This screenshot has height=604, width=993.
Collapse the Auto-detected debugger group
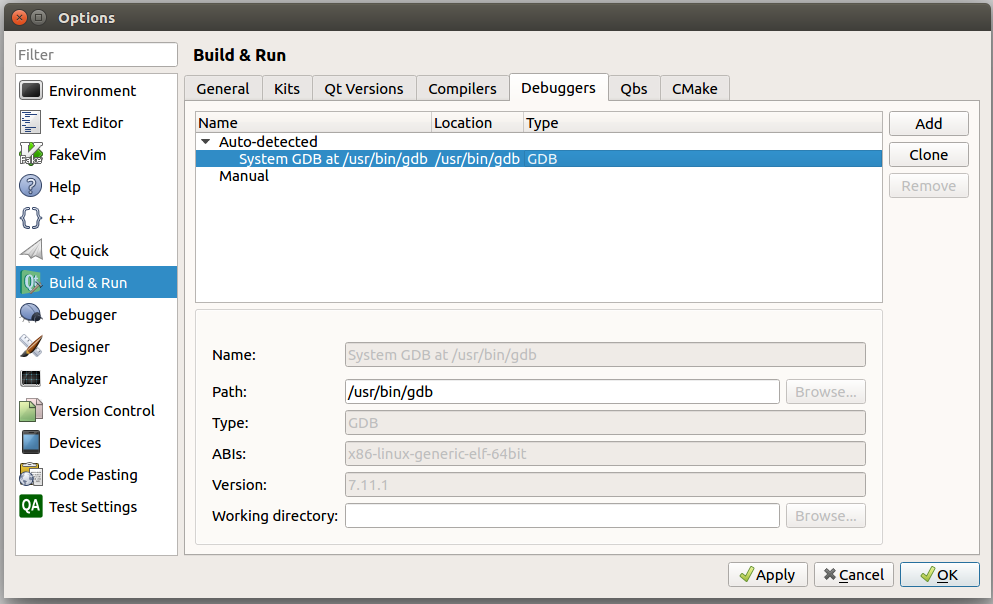(206, 141)
